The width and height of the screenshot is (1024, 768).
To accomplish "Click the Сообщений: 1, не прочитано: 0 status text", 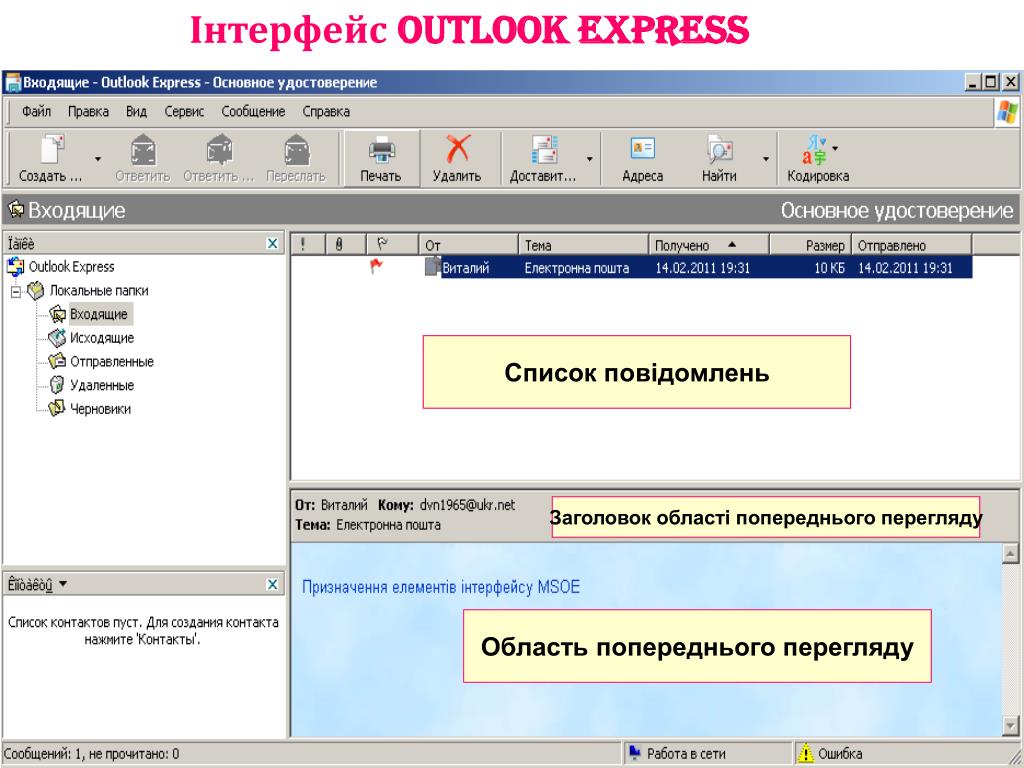I will tap(91, 754).
